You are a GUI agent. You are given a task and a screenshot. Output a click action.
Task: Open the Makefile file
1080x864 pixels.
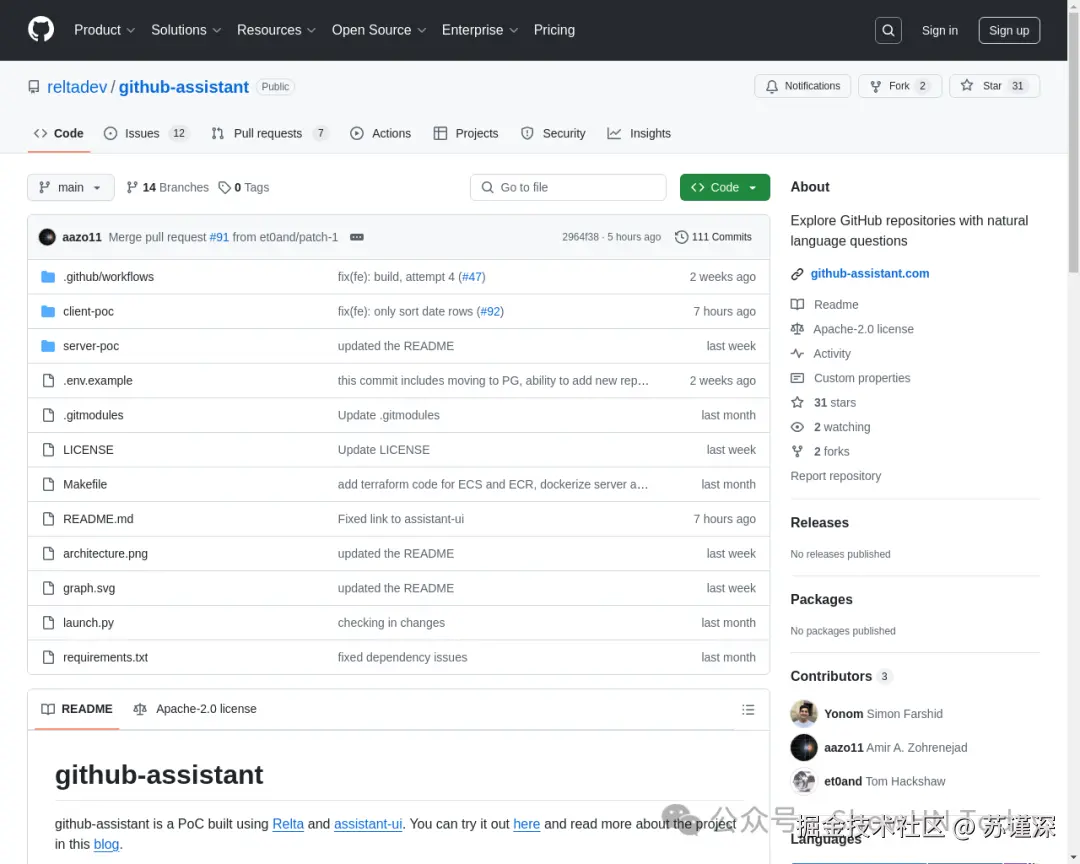85,484
